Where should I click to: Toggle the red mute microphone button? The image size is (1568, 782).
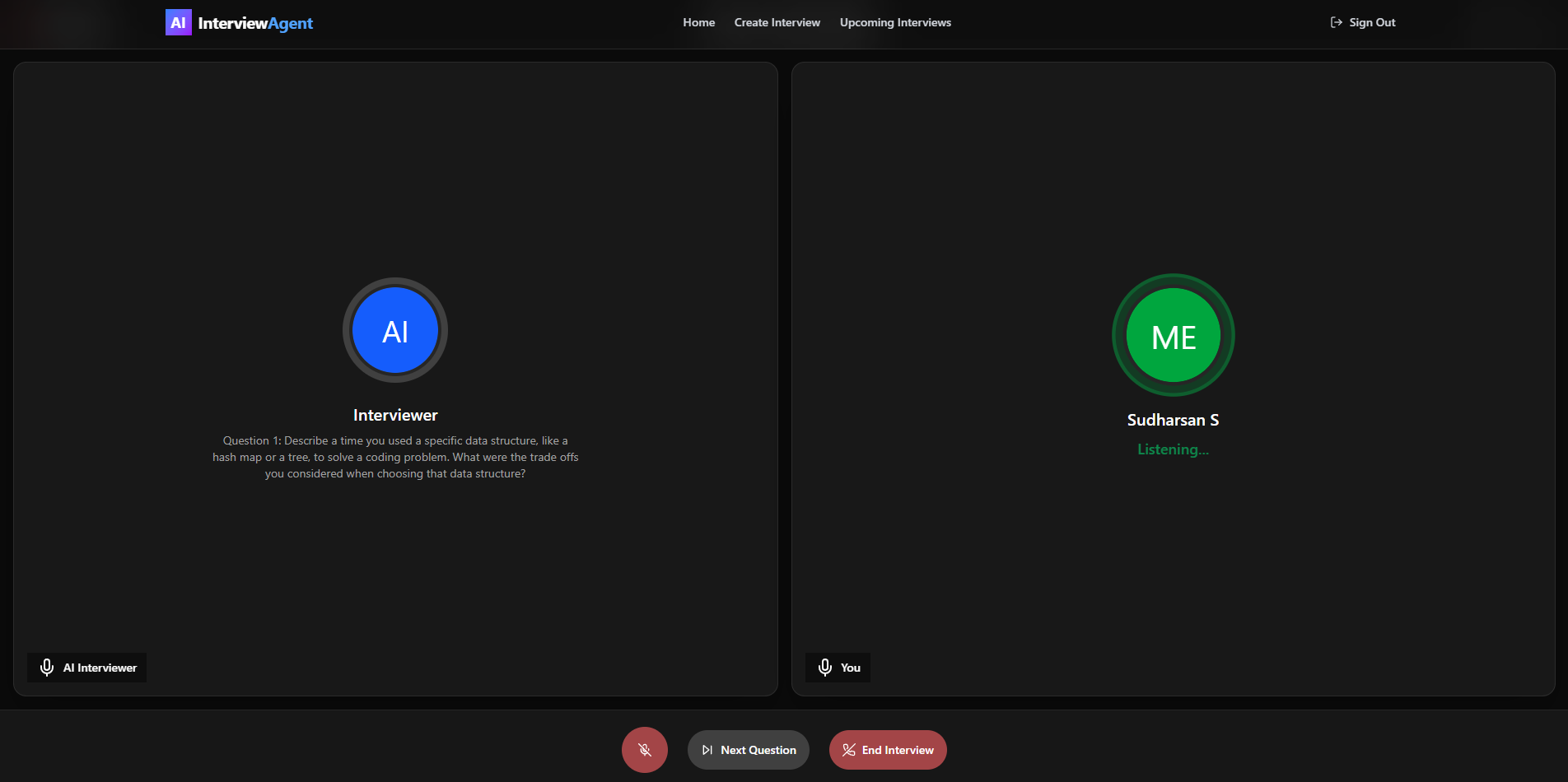pyautogui.click(x=645, y=750)
